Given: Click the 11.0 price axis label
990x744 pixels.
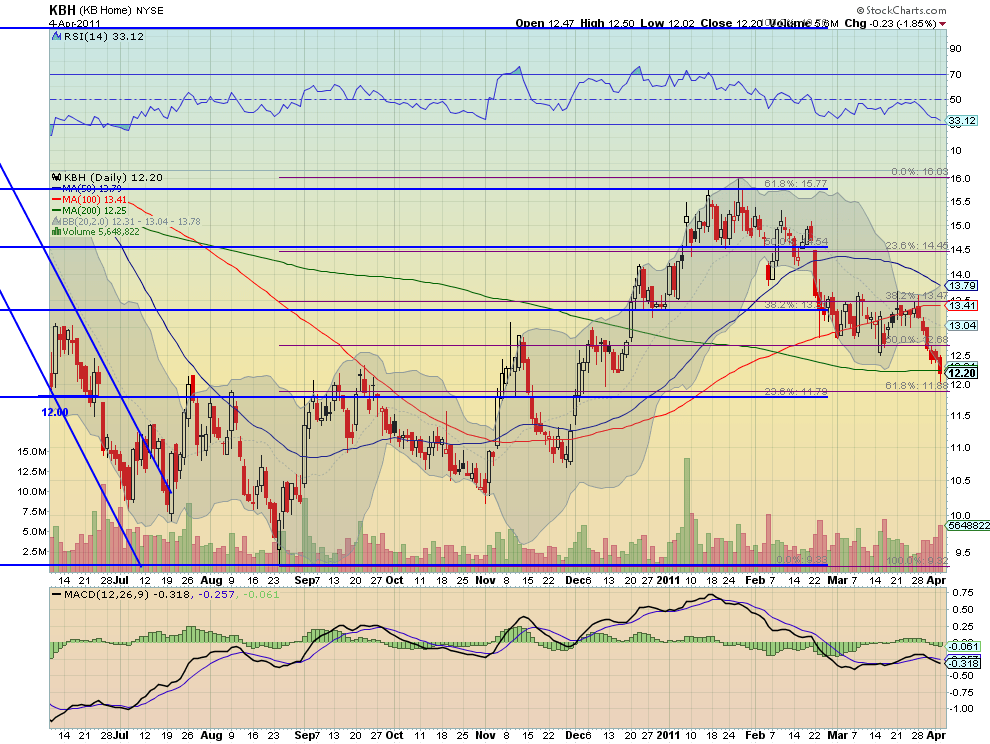Looking at the screenshot, I should (x=960, y=448).
